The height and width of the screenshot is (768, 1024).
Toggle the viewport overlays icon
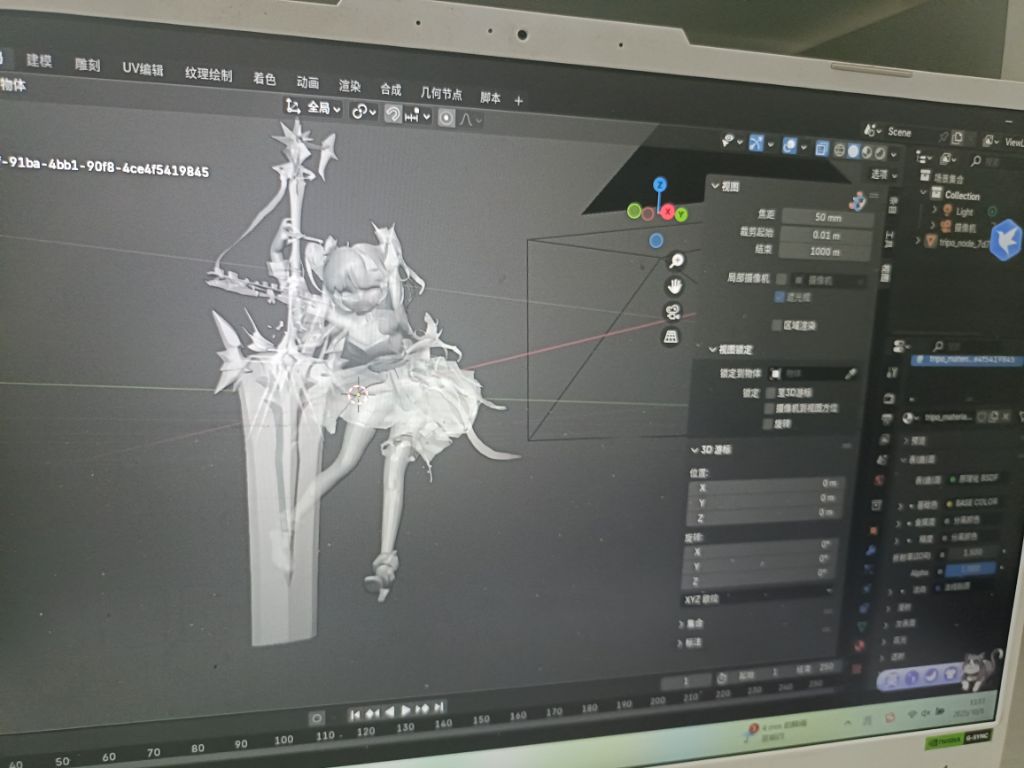click(790, 146)
